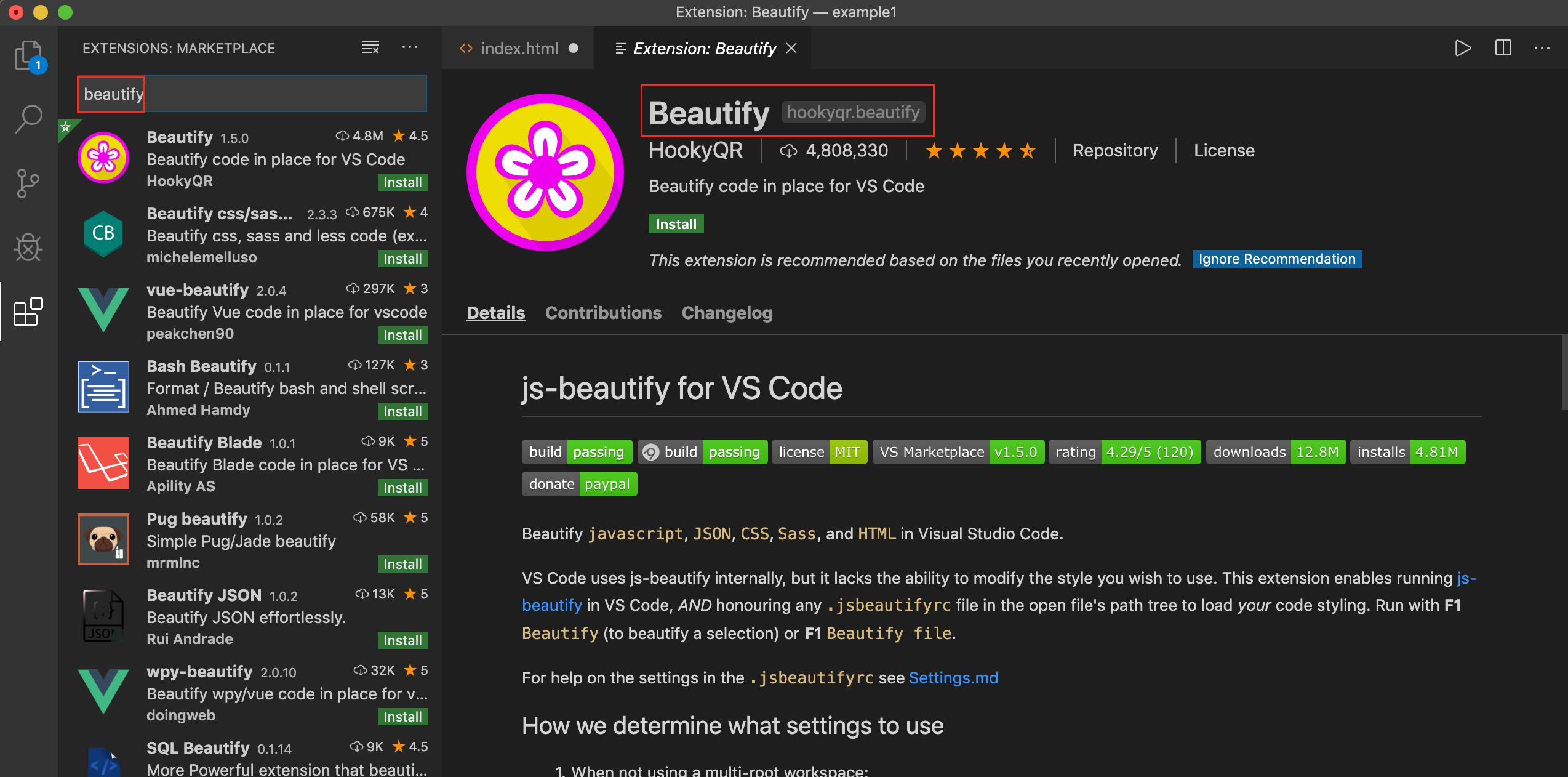
Task: Click the first build passing badge
Action: point(577,453)
